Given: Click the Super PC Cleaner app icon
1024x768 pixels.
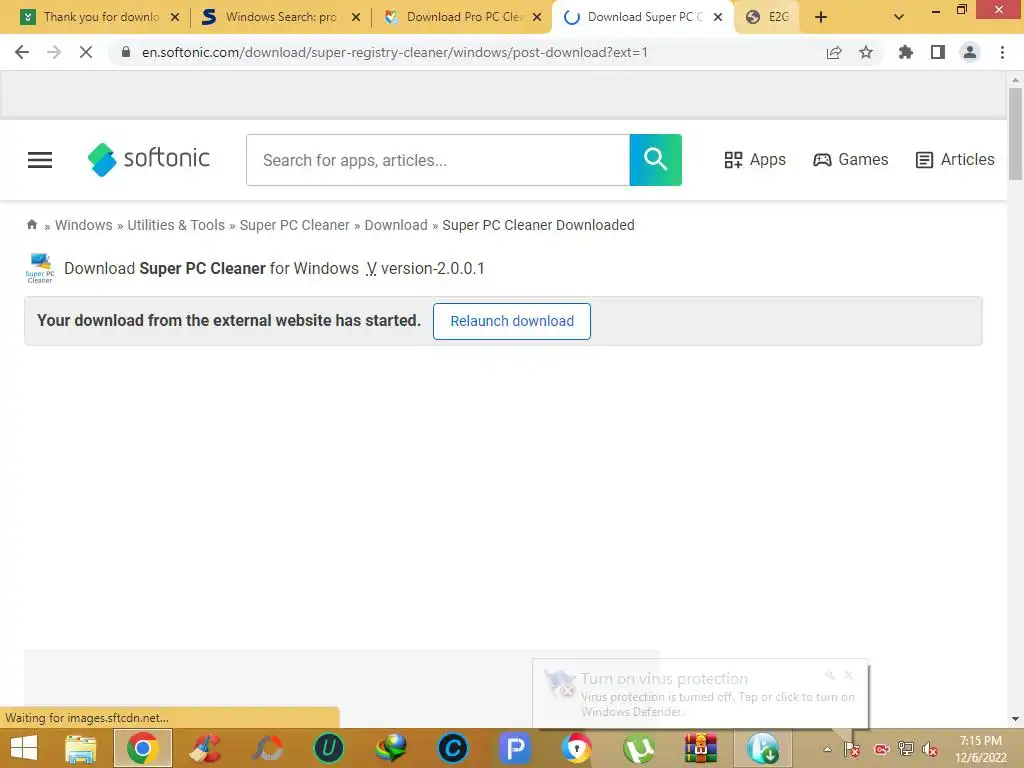Looking at the screenshot, I should pyautogui.click(x=40, y=268).
